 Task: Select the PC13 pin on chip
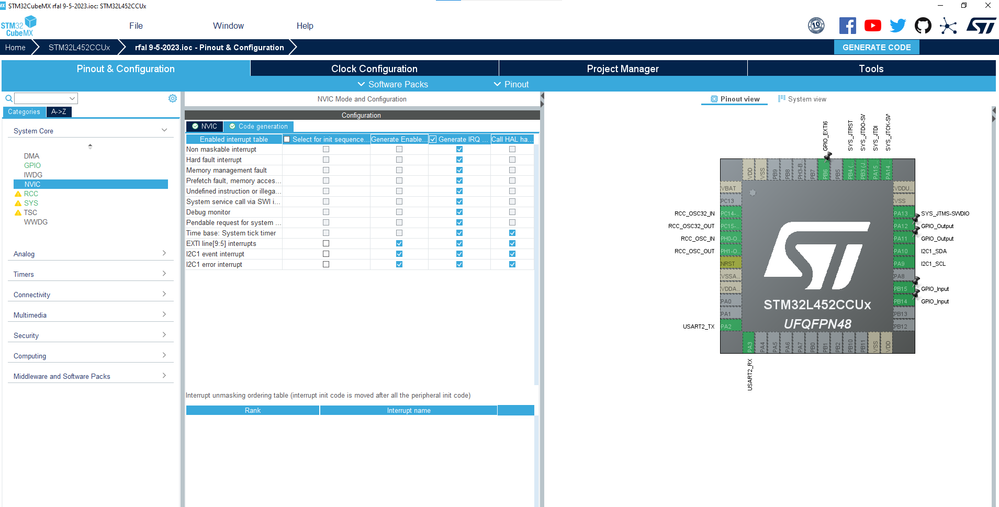731,201
